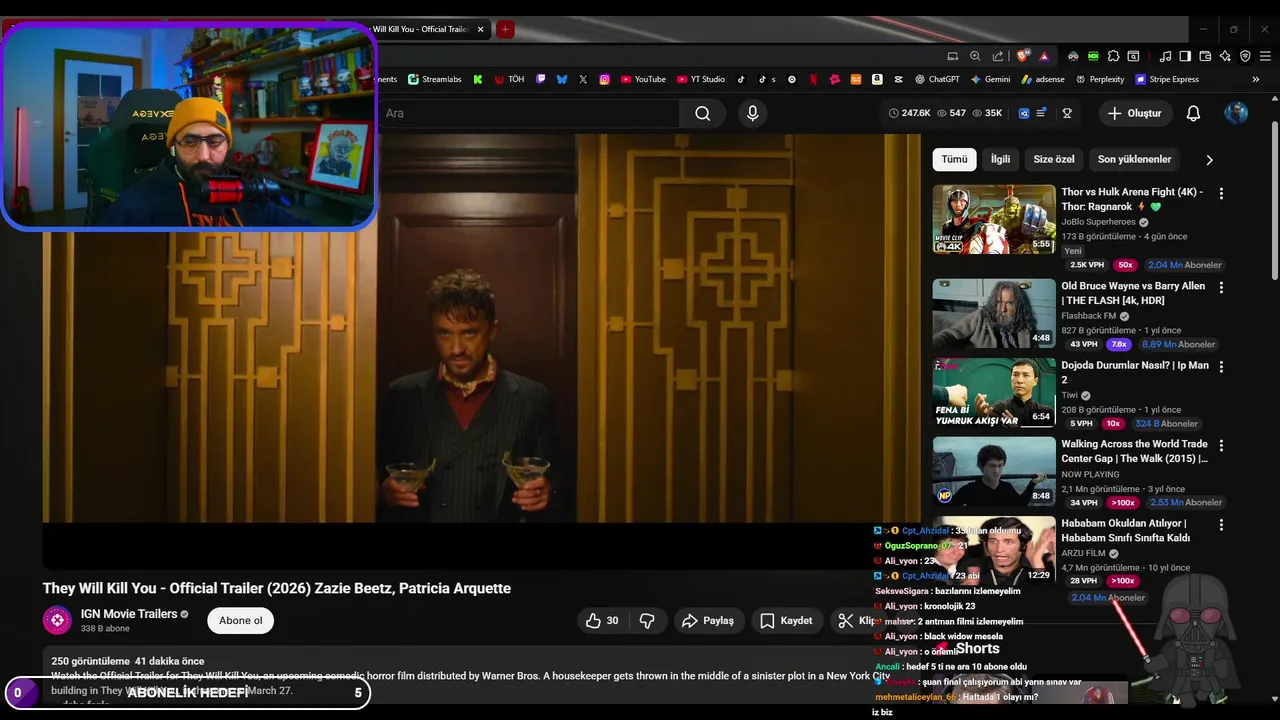Click the Brave VPN shield icon

[1245, 56]
